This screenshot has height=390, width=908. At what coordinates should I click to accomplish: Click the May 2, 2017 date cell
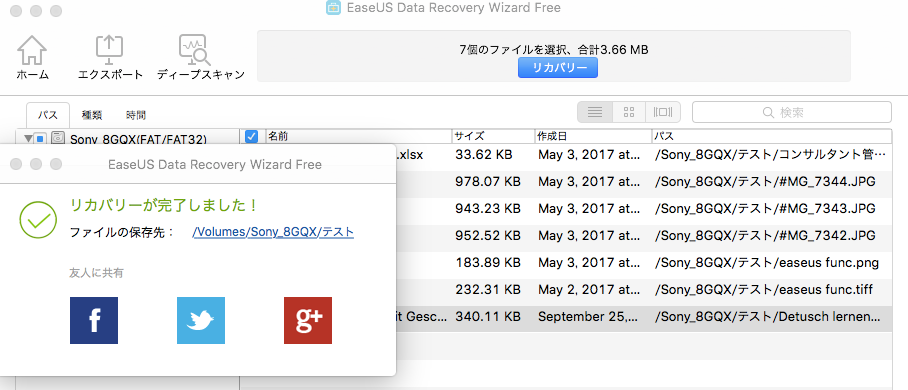[x=590, y=290]
